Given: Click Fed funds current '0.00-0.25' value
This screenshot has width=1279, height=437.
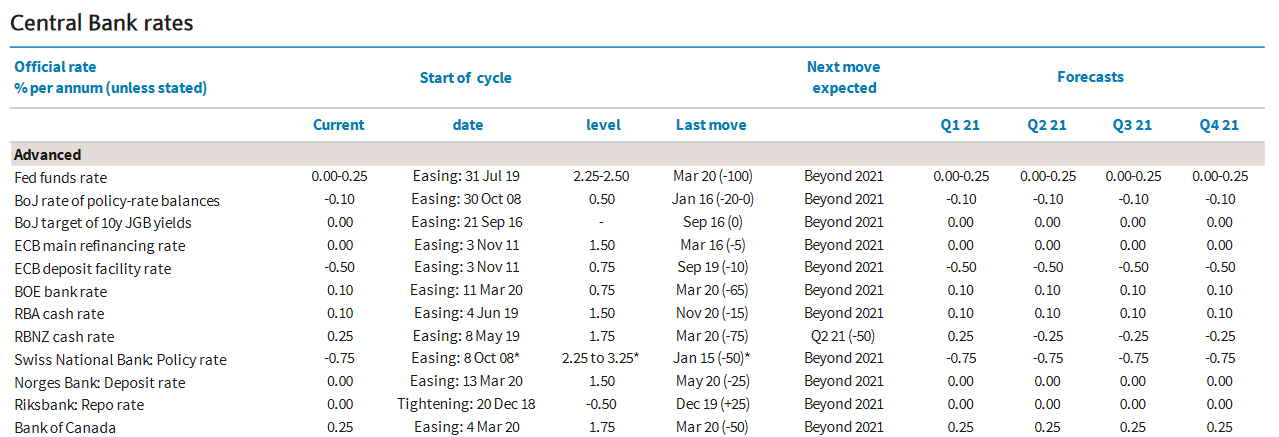Looking at the screenshot, I should [x=339, y=176].
